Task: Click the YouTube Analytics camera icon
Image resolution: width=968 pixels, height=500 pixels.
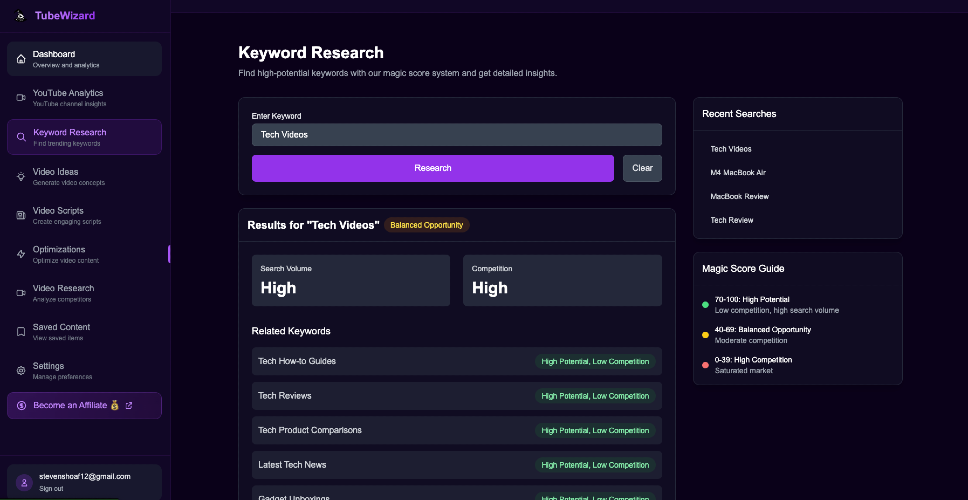Action: pos(21,98)
